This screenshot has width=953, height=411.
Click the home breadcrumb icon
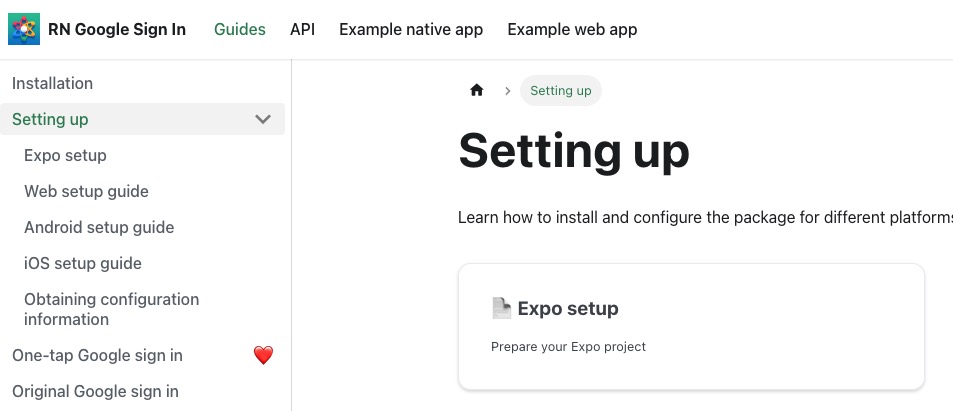[476, 91]
